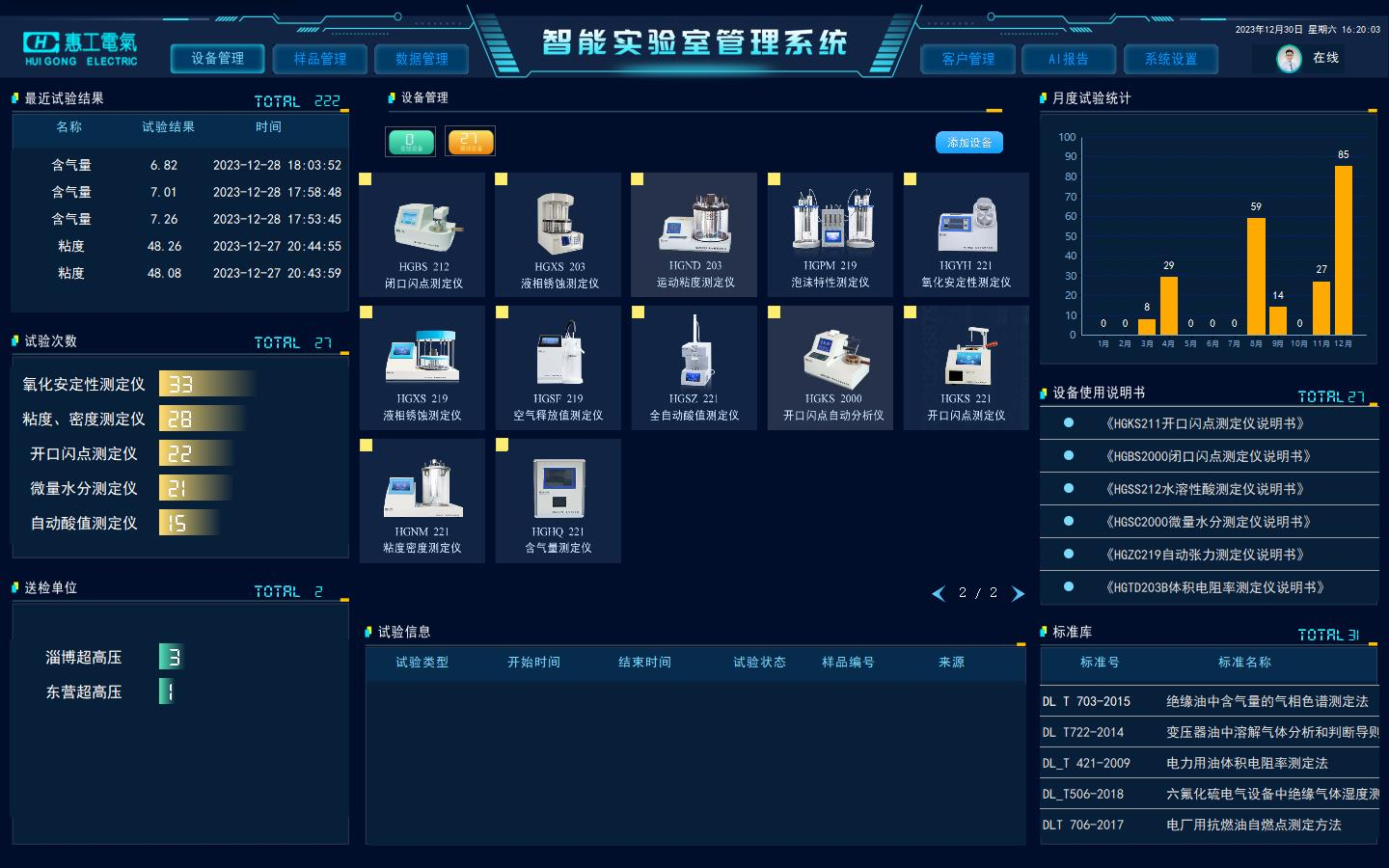Click the 添加设备 button
Screen dimensions: 1389x868
969,143
